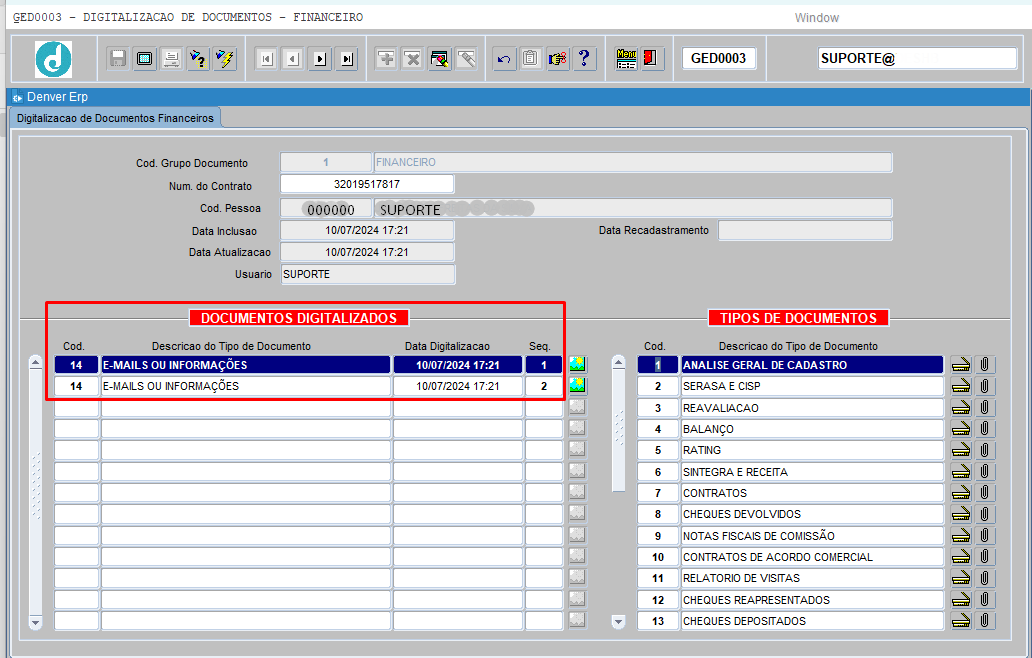
Task: Click the Denver 'd' logo
Action: (53, 59)
